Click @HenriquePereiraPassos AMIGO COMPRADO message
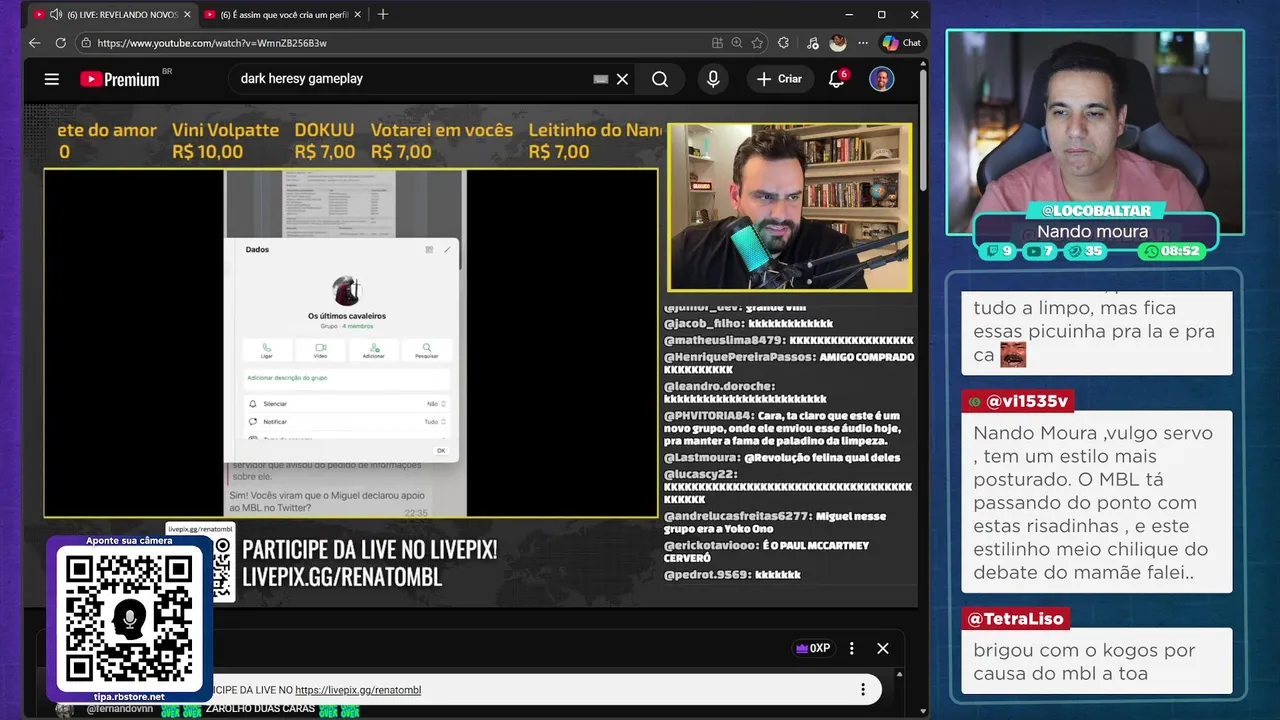 click(x=788, y=363)
